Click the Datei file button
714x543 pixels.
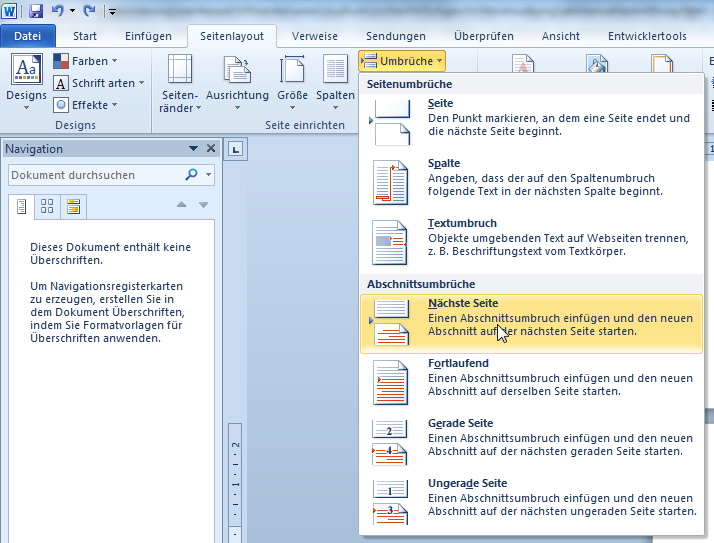pos(28,36)
